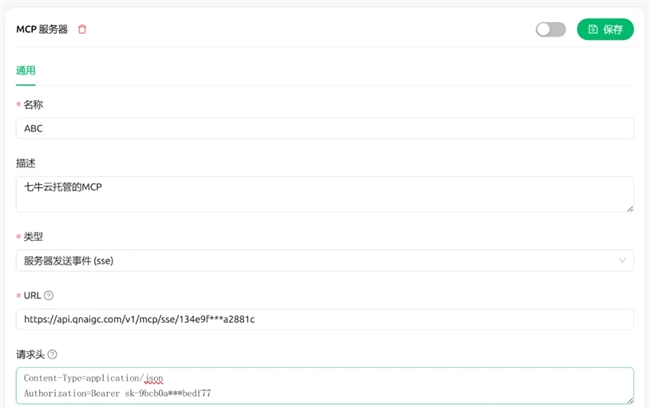Expand the type dropdown chevron arrow
Viewport: 650px width, 409px height.
click(622, 261)
